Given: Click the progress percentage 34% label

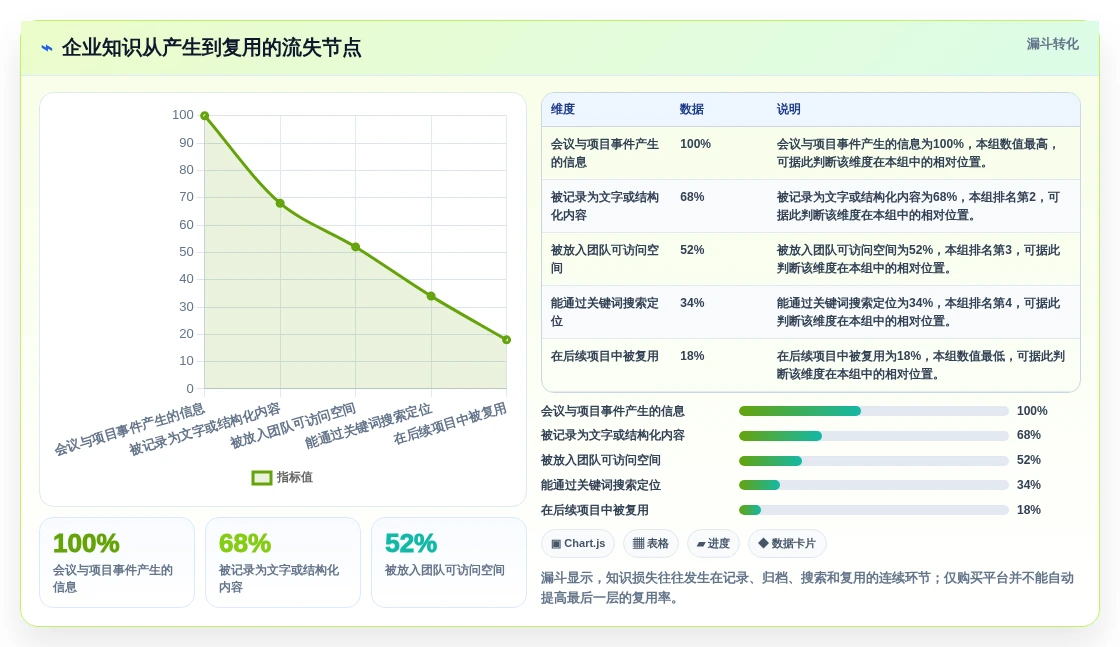Looking at the screenshot, I should tap(1029, 485).
